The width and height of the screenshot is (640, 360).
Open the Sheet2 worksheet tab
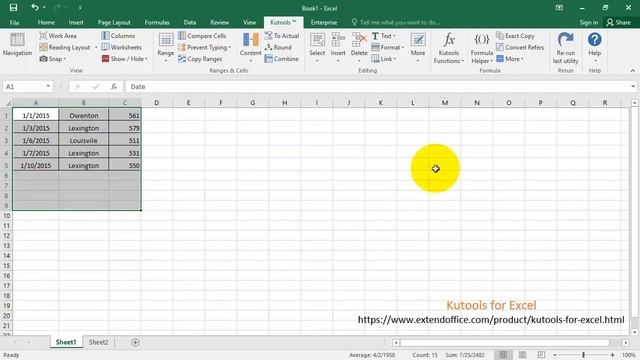(98, 342)
